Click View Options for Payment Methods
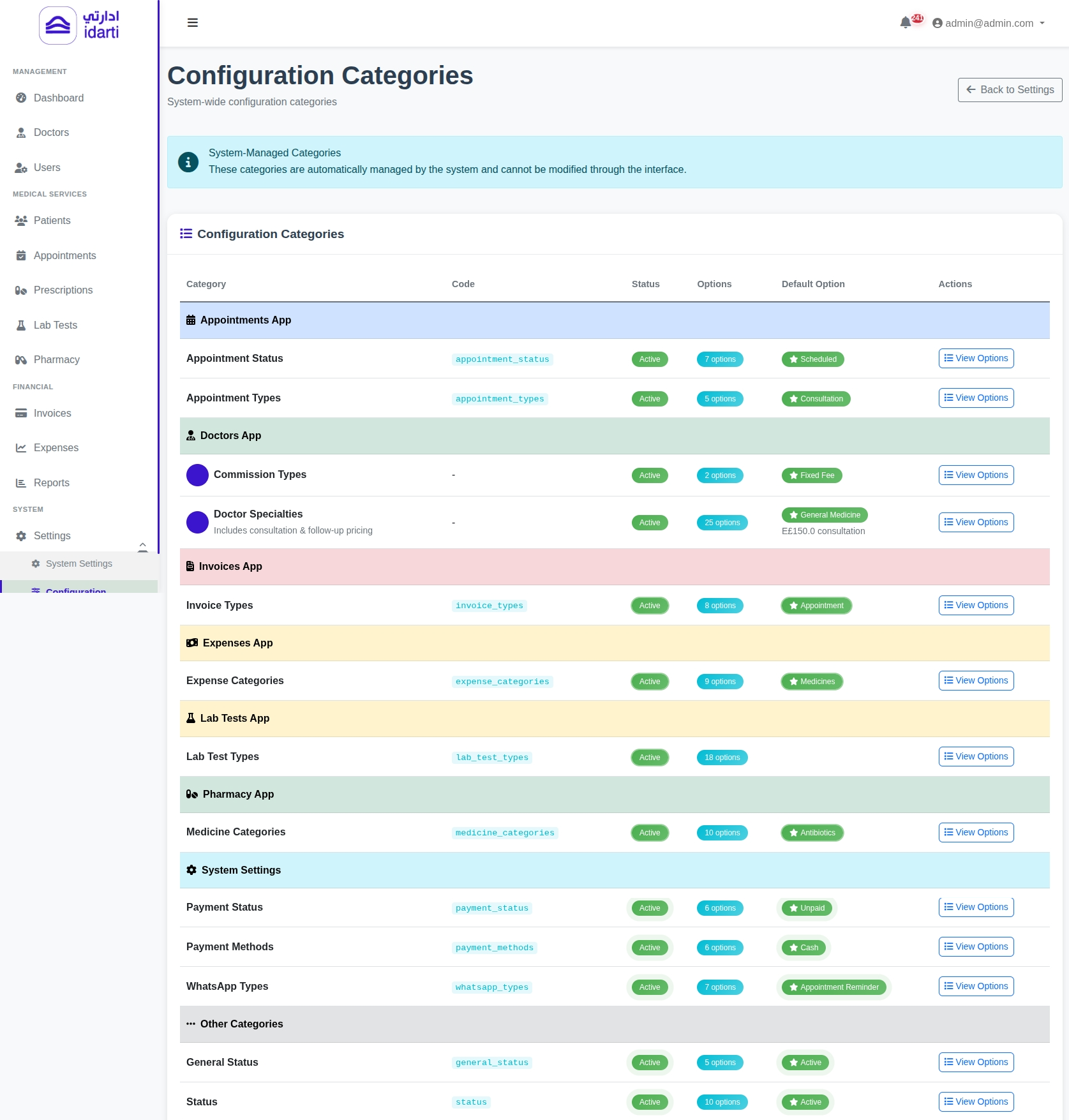 [976, 946]
